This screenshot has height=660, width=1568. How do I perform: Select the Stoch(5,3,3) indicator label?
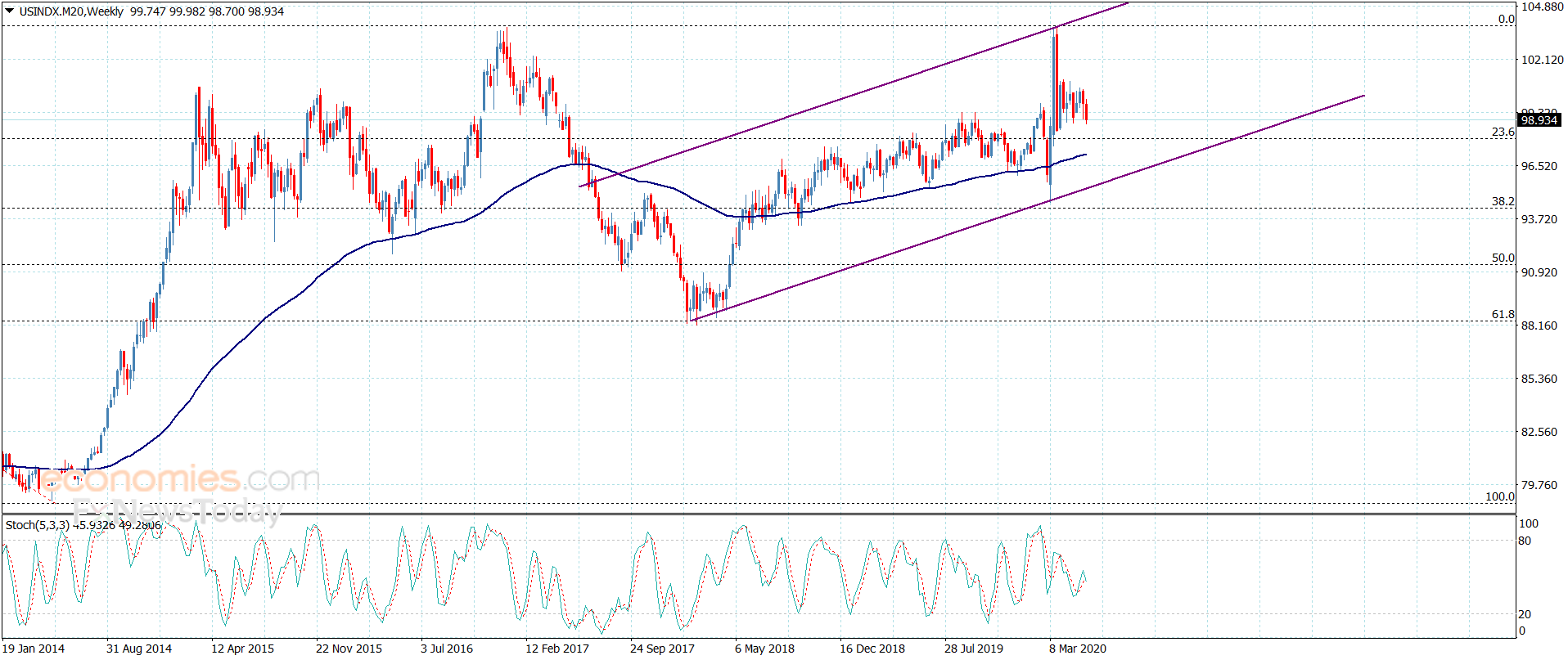click(37, 525)
